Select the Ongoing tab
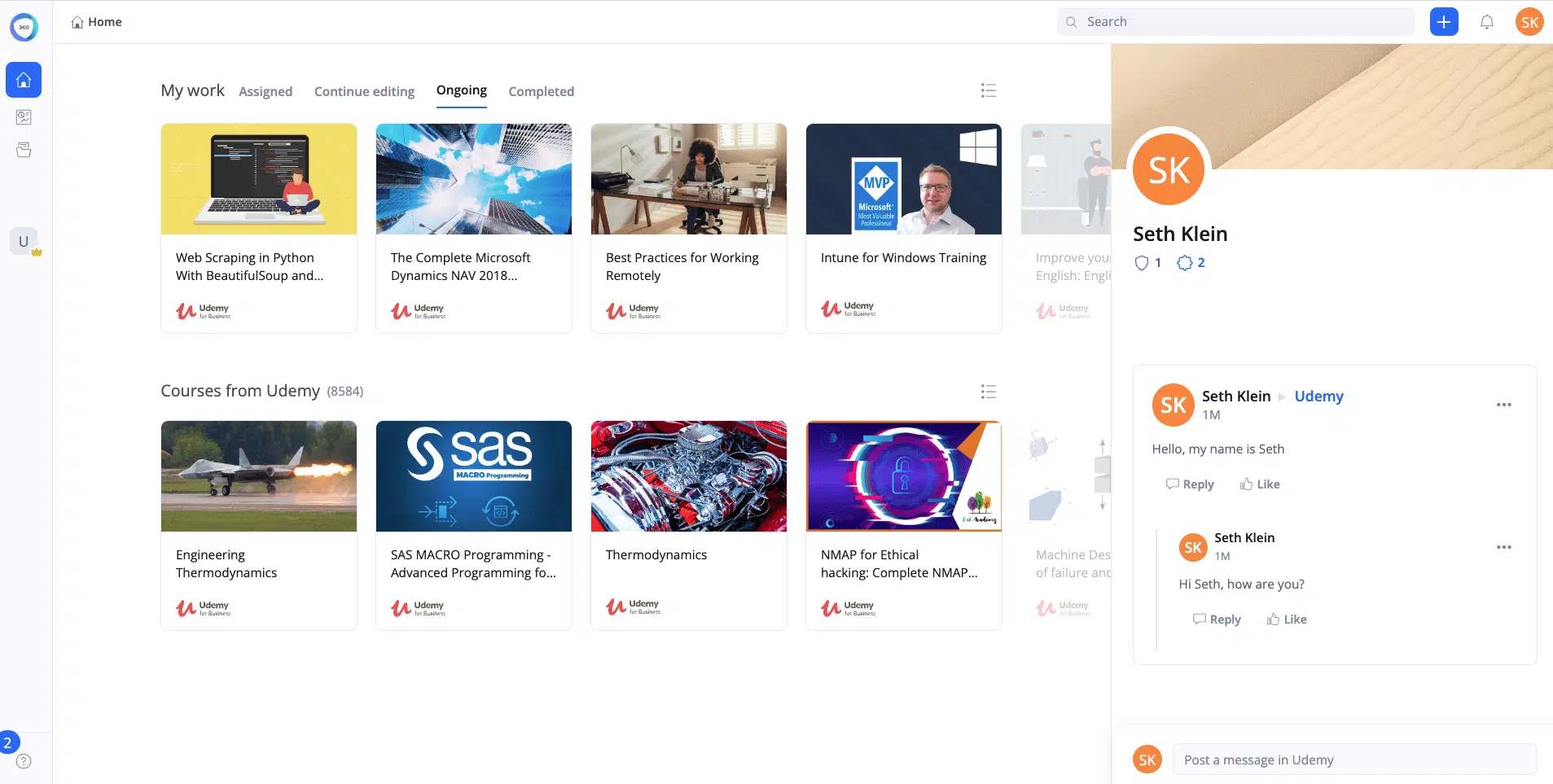 tap(462, 90)
